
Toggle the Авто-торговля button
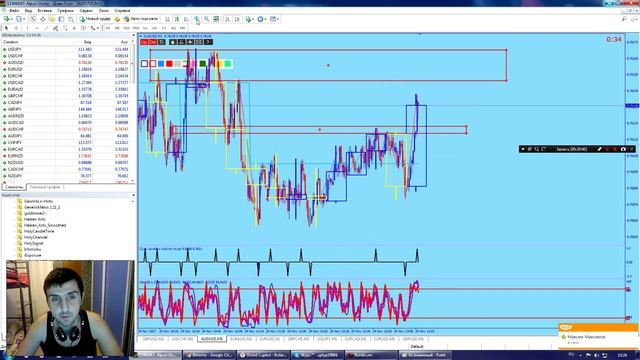[x=141, y=19]
